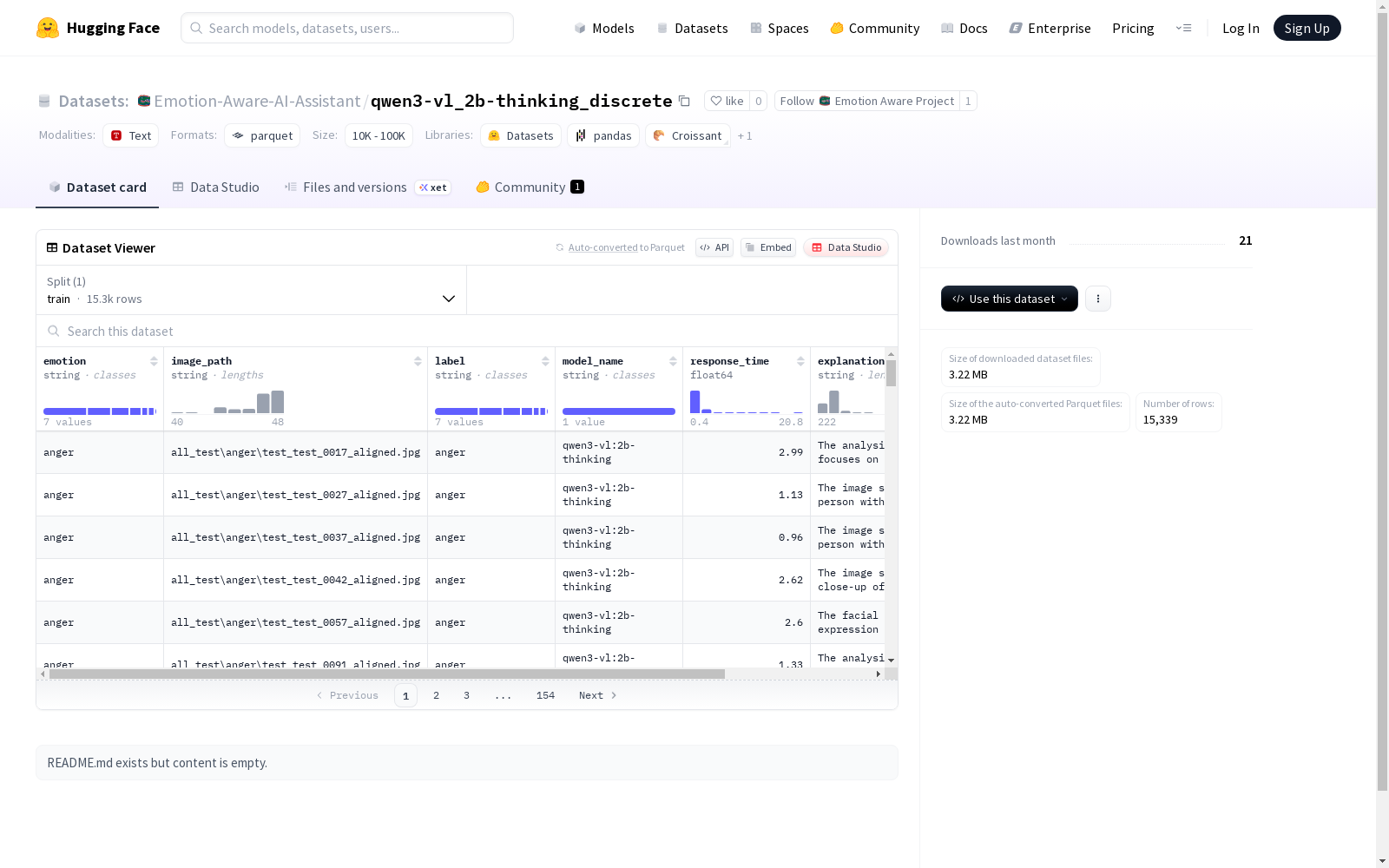Go to the Community tab
1389x868 pixels.
[530, 187]
